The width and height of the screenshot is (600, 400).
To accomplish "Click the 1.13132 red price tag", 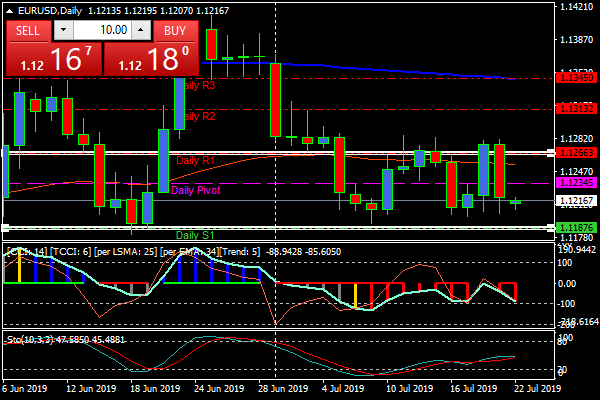I will [x=576, y=109].
